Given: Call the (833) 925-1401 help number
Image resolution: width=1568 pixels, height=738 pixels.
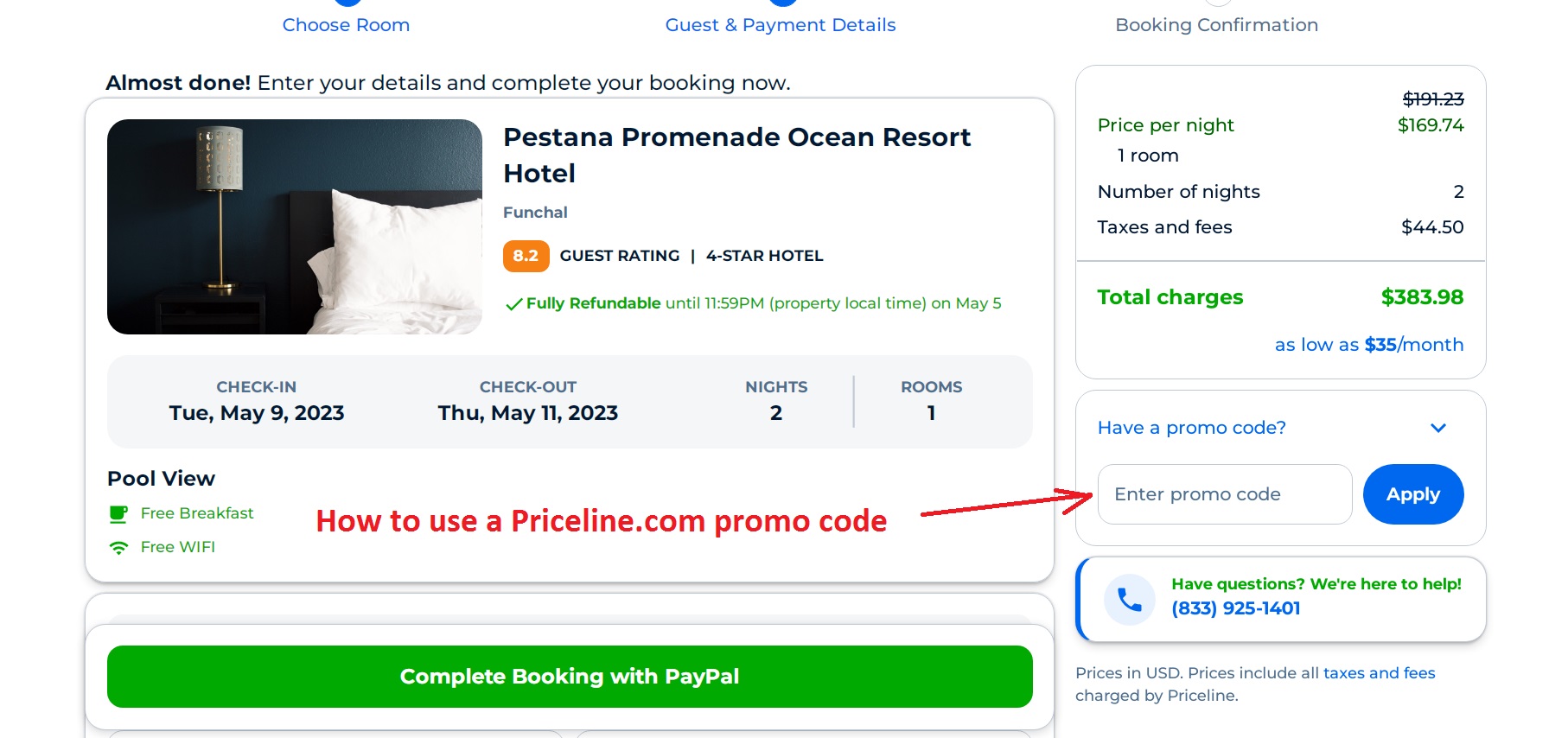Looking at the screenshot, I should 1236,608.
